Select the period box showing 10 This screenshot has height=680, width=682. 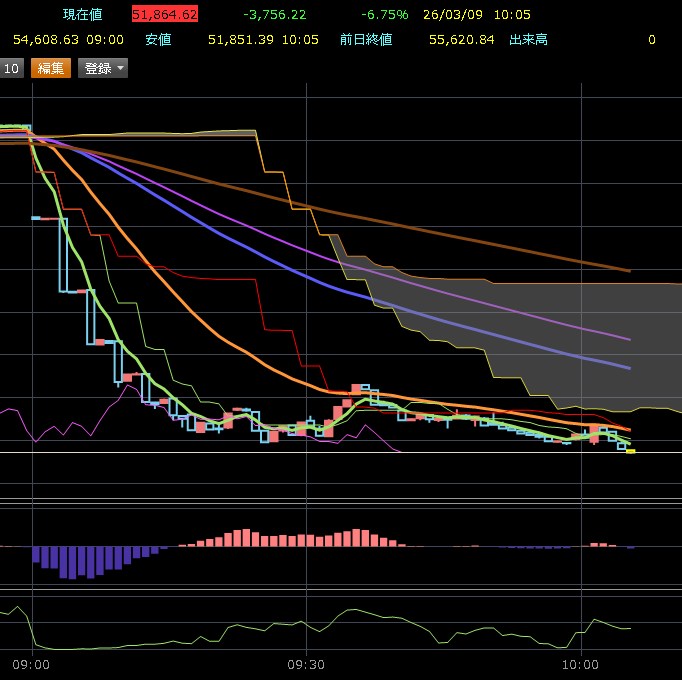coord(11,68)
